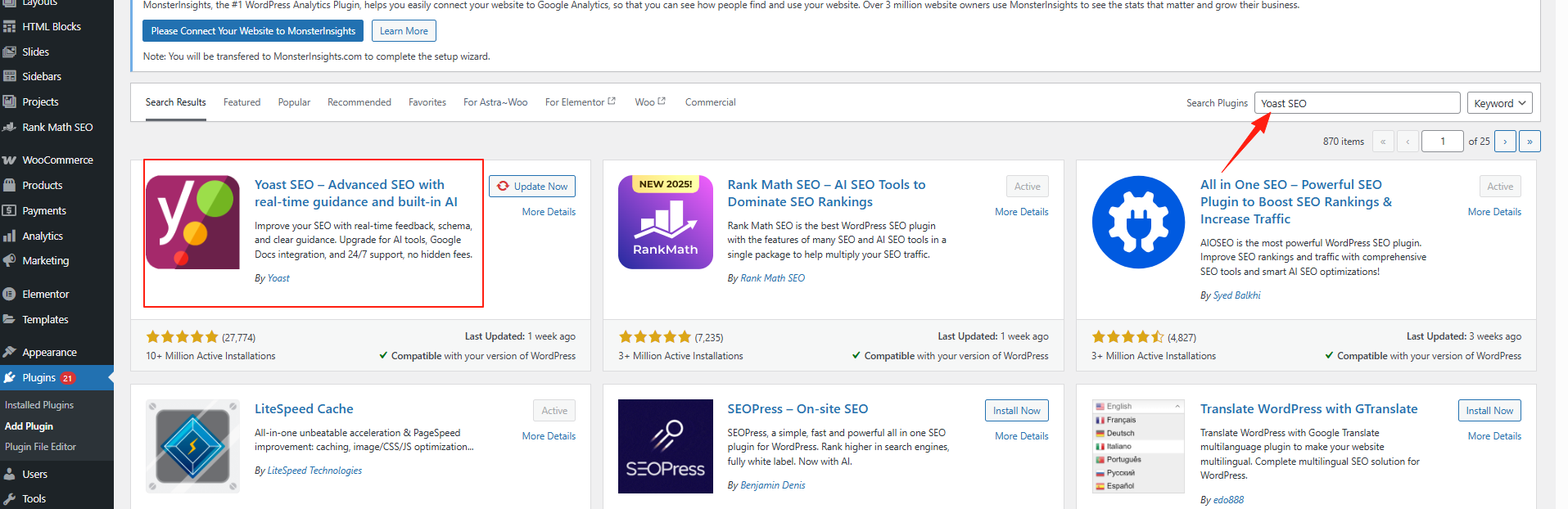Click the GTranslate language list thumbnail
The width and height of the screenshot is (1568, 509).
pyautogui.click(x=1138, y=446)
